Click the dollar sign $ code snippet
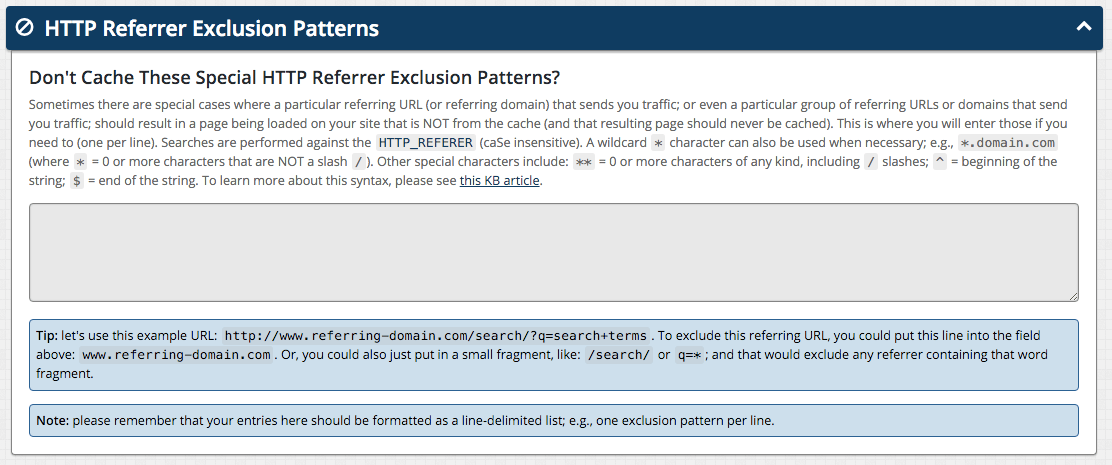Screen dimensions: 1112x465 pyautogui.click(x=77, y=180)
